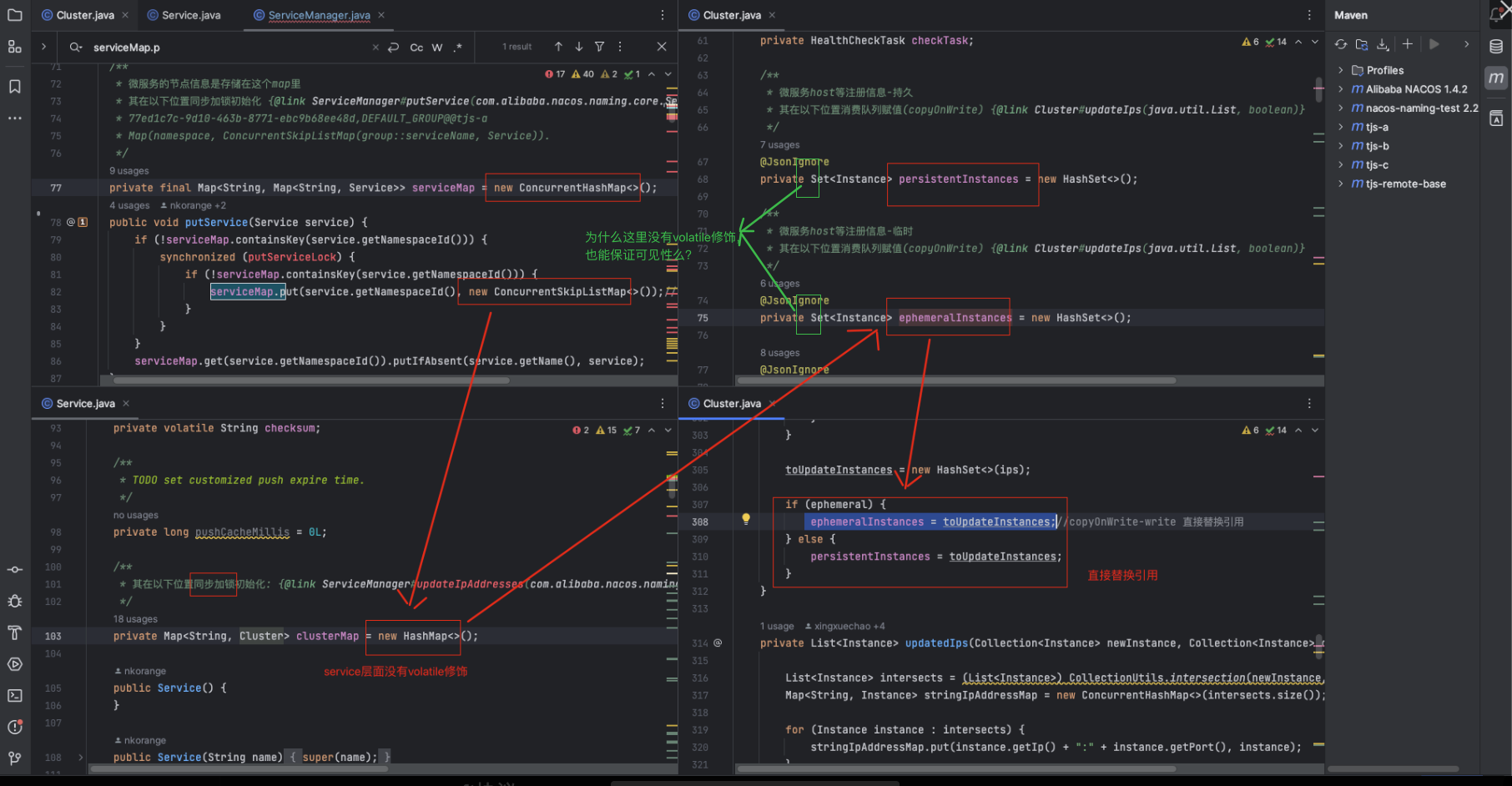Close the ServiceManager.java tab
The image size is (1512, 786).
[x=381, y=15]
